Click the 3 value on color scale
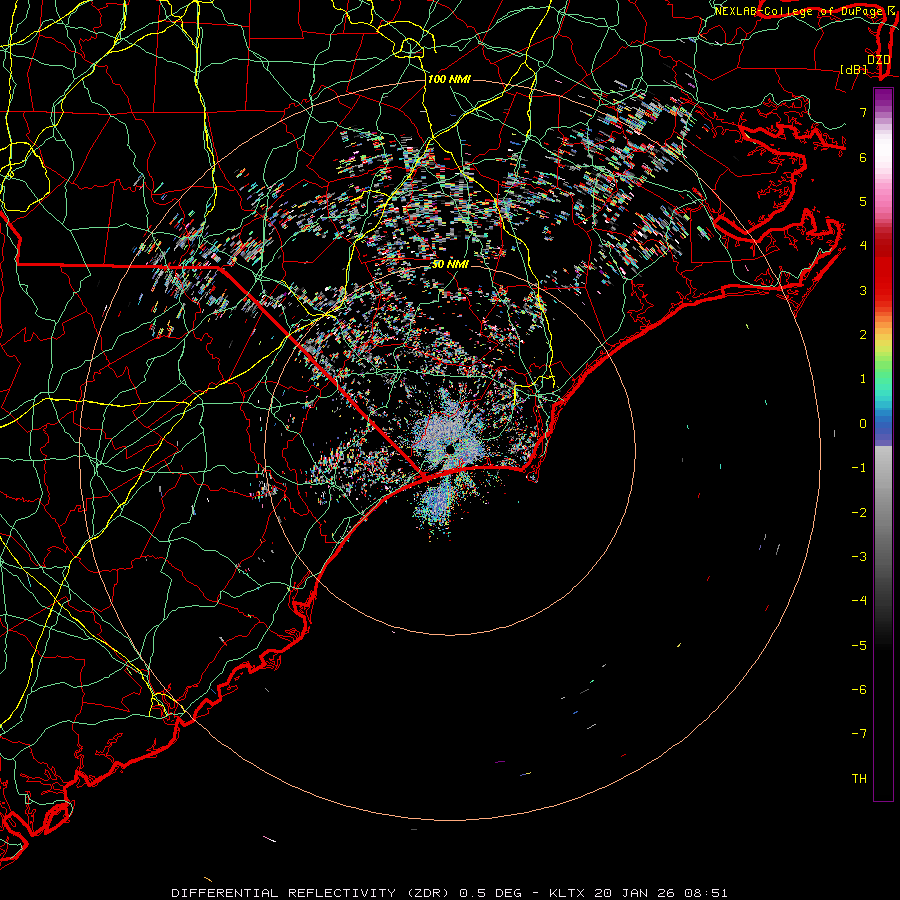 tap(863, 290)
